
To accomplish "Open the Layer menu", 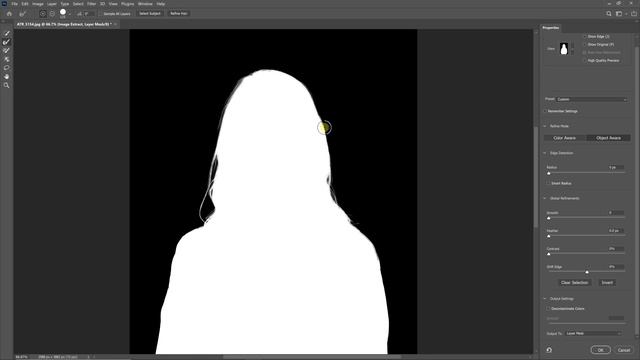I will point(52,4).
